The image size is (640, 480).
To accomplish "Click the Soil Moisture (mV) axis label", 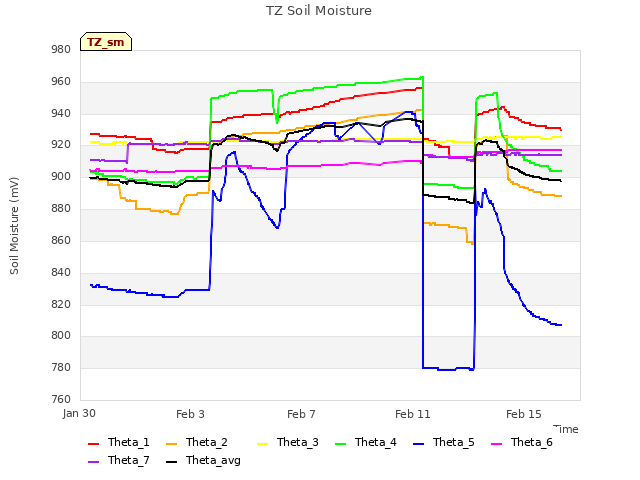I will [14, 226].
